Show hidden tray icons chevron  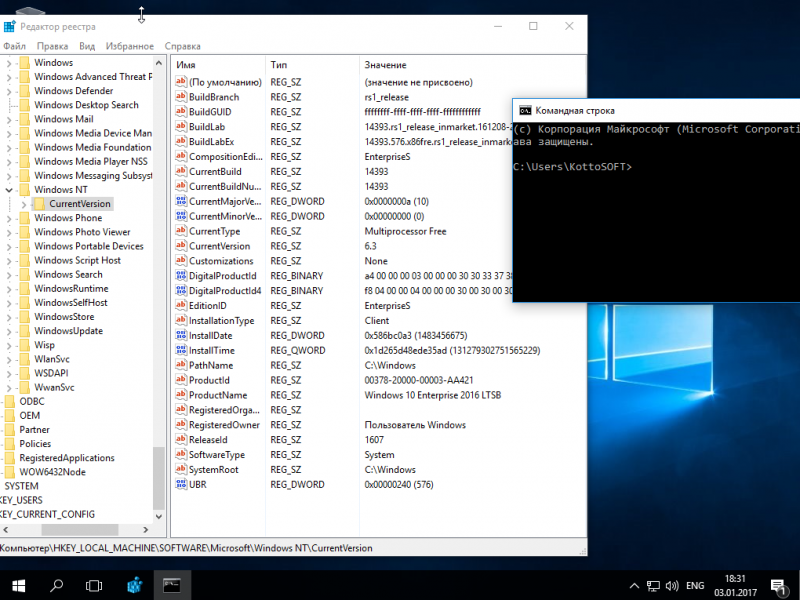(634, 586)
